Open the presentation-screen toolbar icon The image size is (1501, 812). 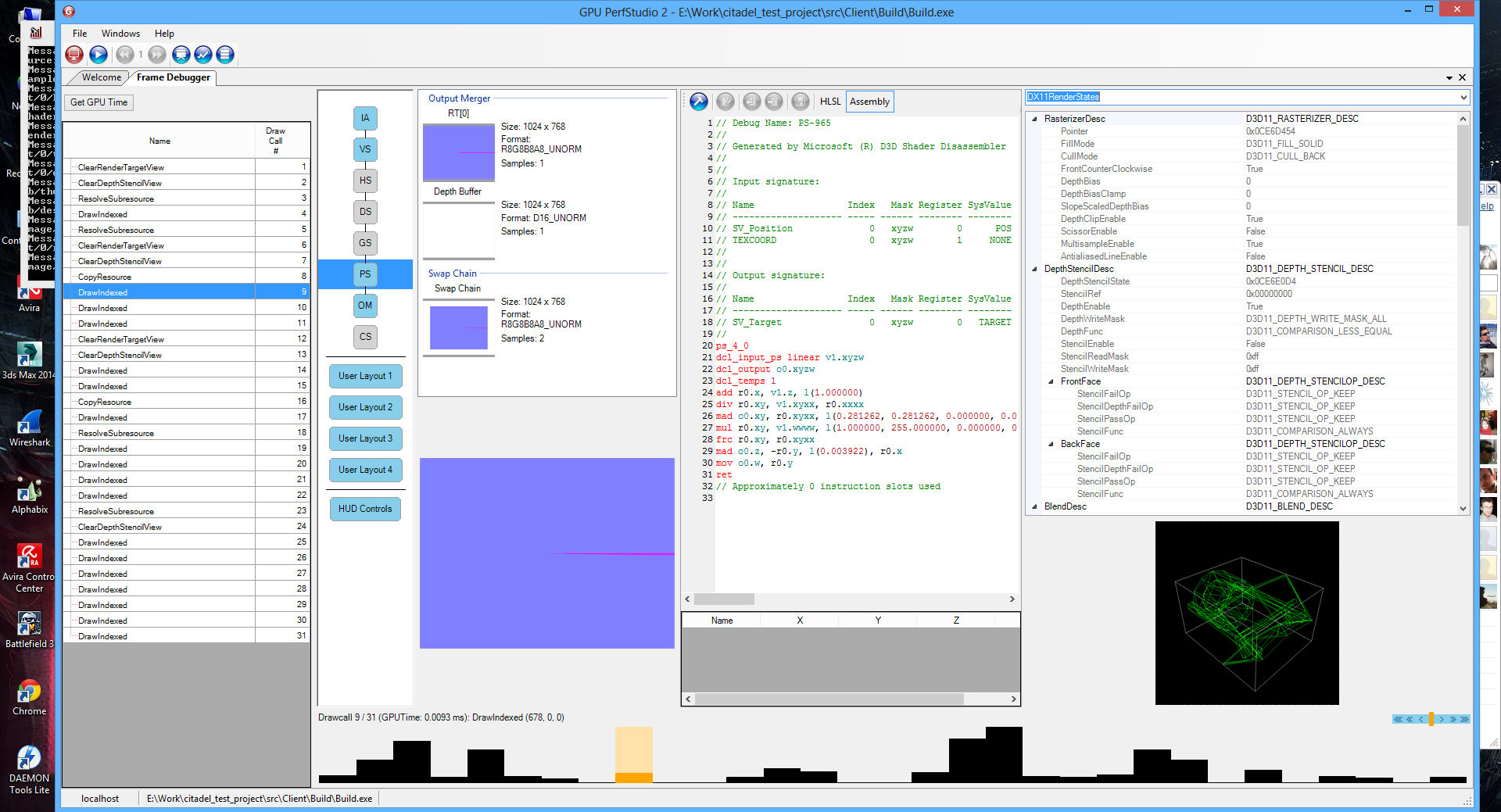181,54
